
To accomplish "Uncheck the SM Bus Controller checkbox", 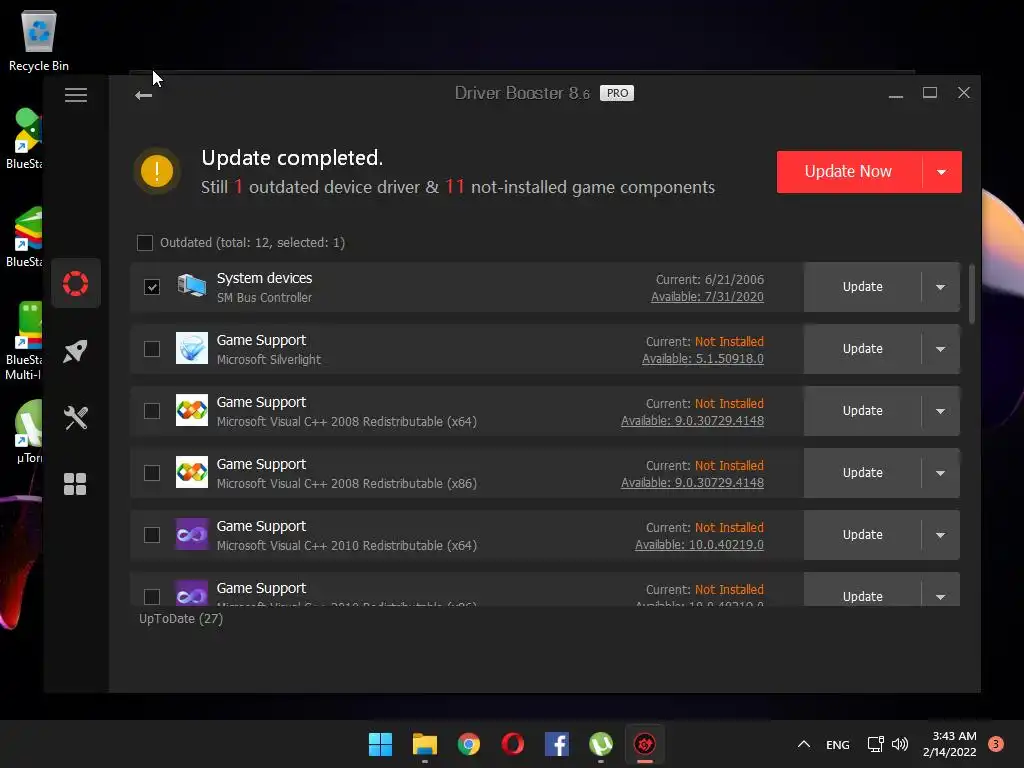I will [x=152, y=287].
